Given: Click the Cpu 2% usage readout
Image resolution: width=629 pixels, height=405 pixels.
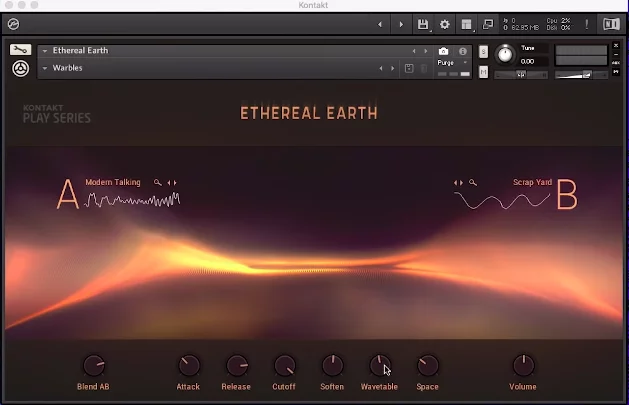Looking at the screenshot, I should tap(558, 20).
